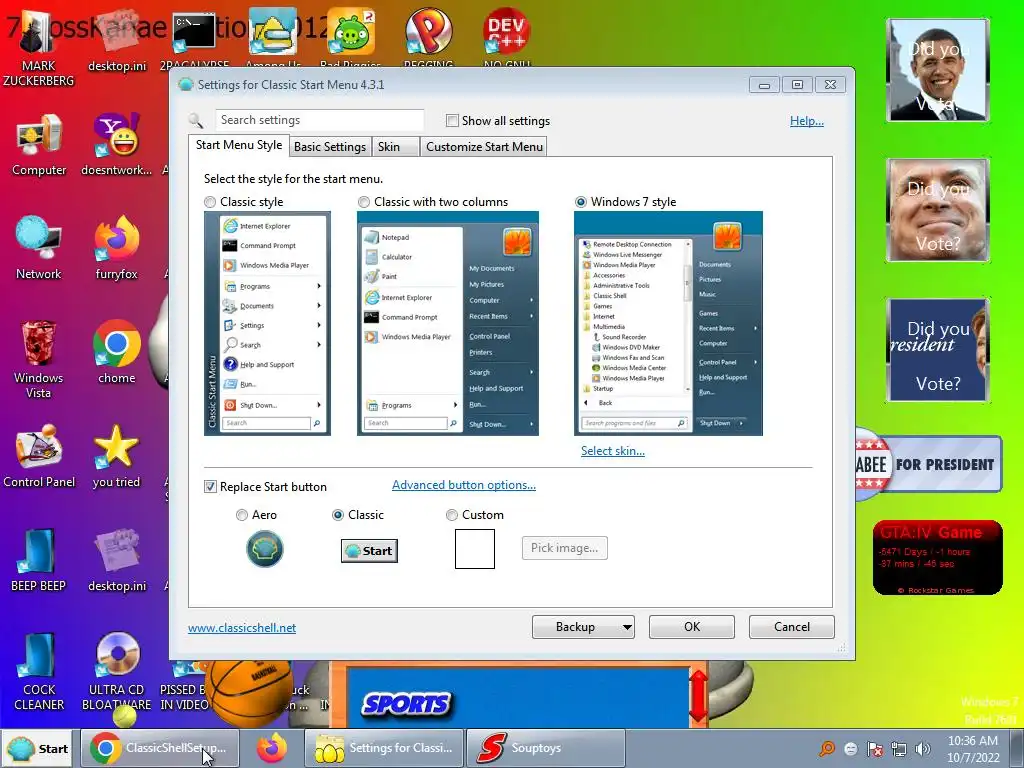This screenshot has height=768, width=1024.
Task: Enable the Show all settings checkbox
Action: (452, 120)
